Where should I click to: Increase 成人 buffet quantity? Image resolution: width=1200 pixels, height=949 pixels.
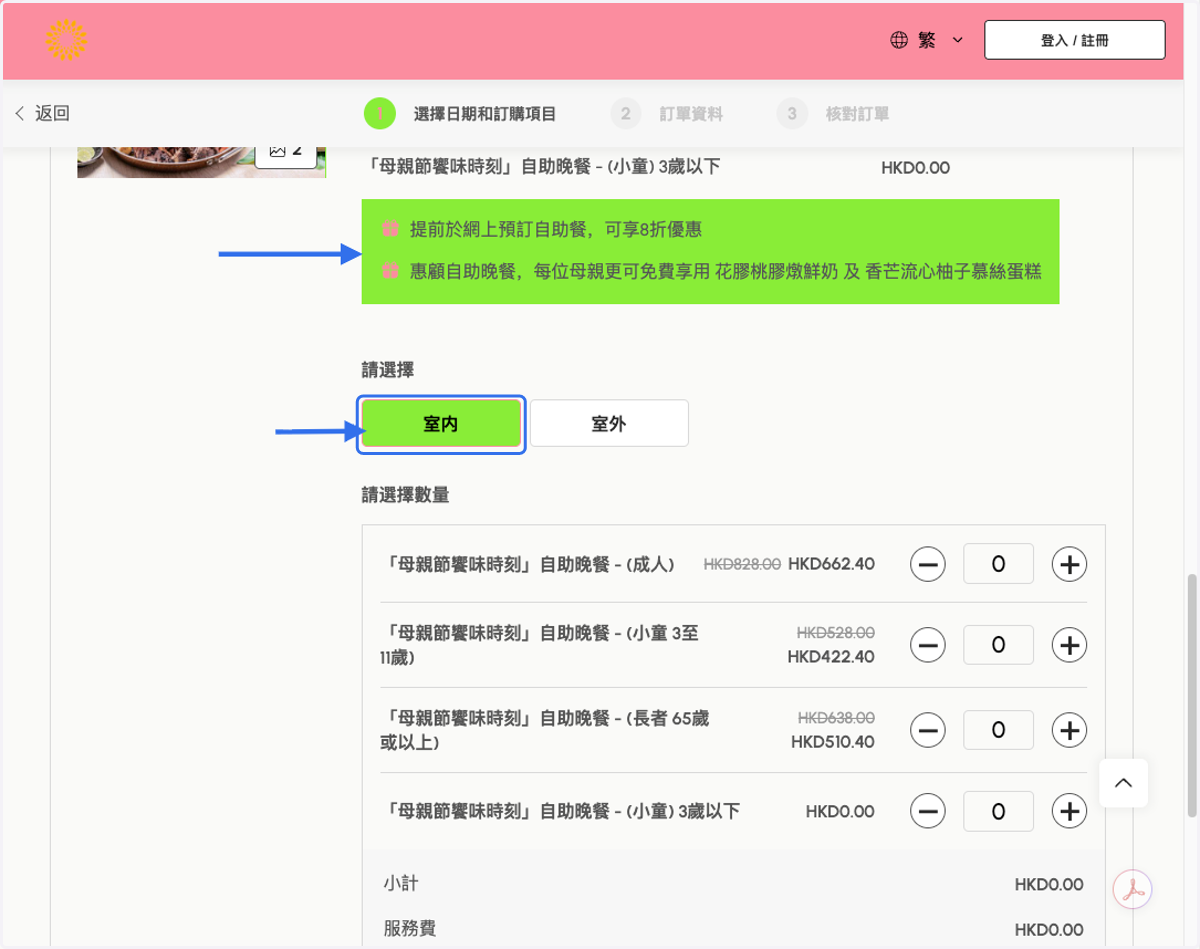coord(1070,565)
